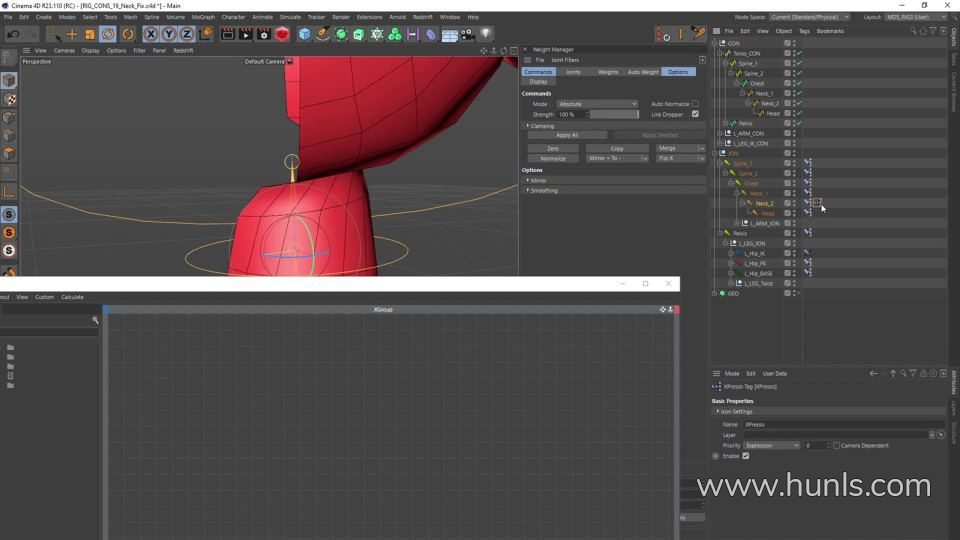Viewport: 960px width, 540px height.
Task: Click the red Redshift render icon
Action: [282, 34]
